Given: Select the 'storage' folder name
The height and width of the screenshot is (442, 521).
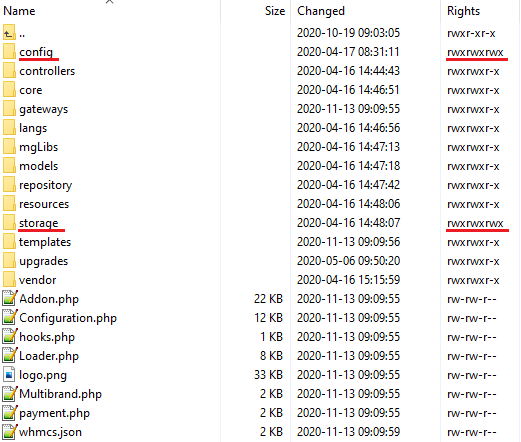Looking at the screenshot, I should (x=39, y=224).
